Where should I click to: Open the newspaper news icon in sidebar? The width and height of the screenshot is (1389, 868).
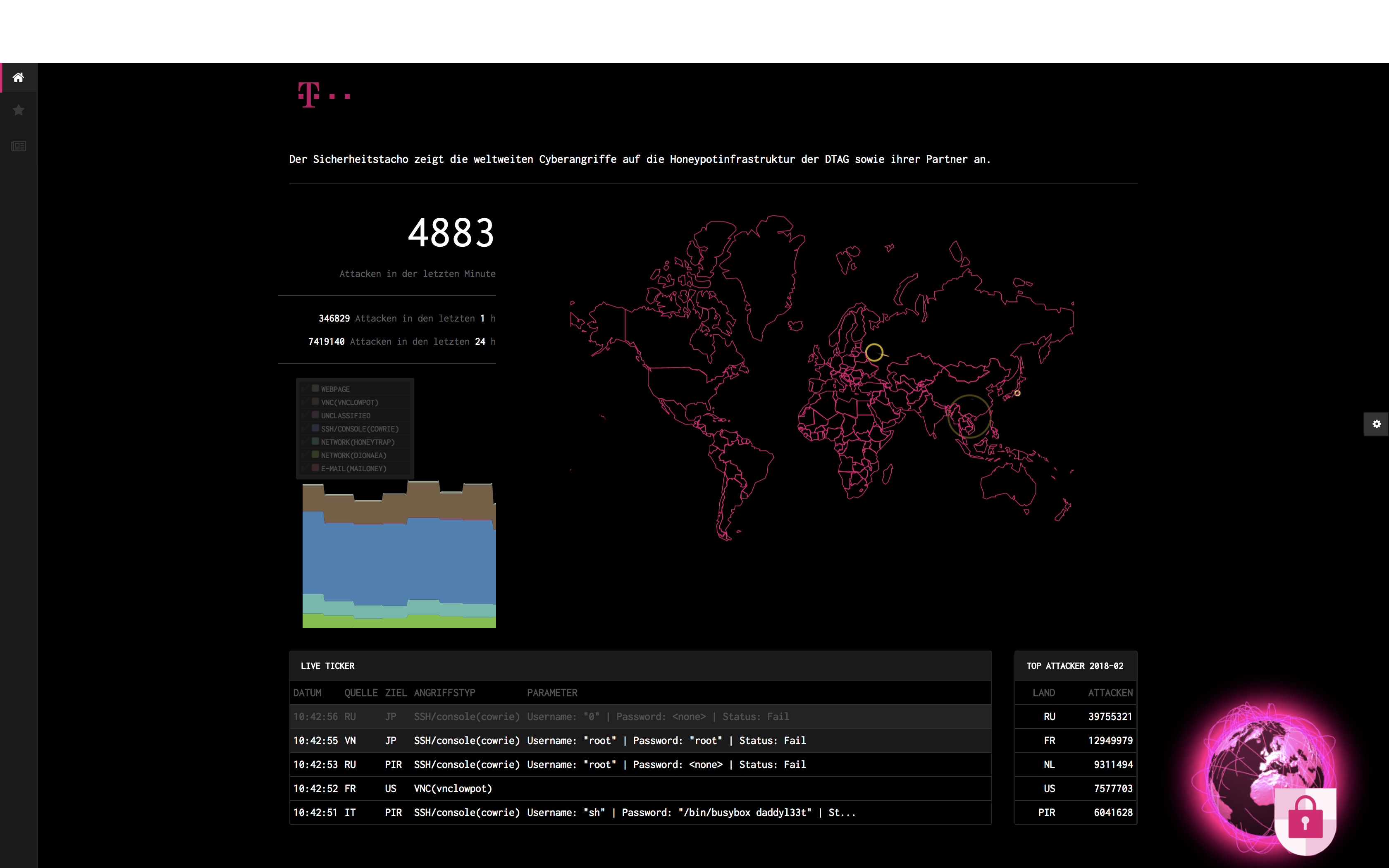(x=18, y=146)
